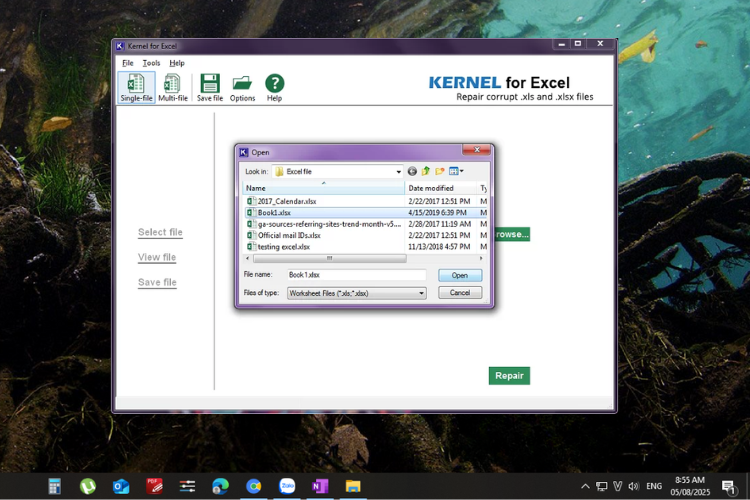This screenshot has height=500, width=750.
Task: Go up one folder level in Open dialog
Action: pos(426,171)
